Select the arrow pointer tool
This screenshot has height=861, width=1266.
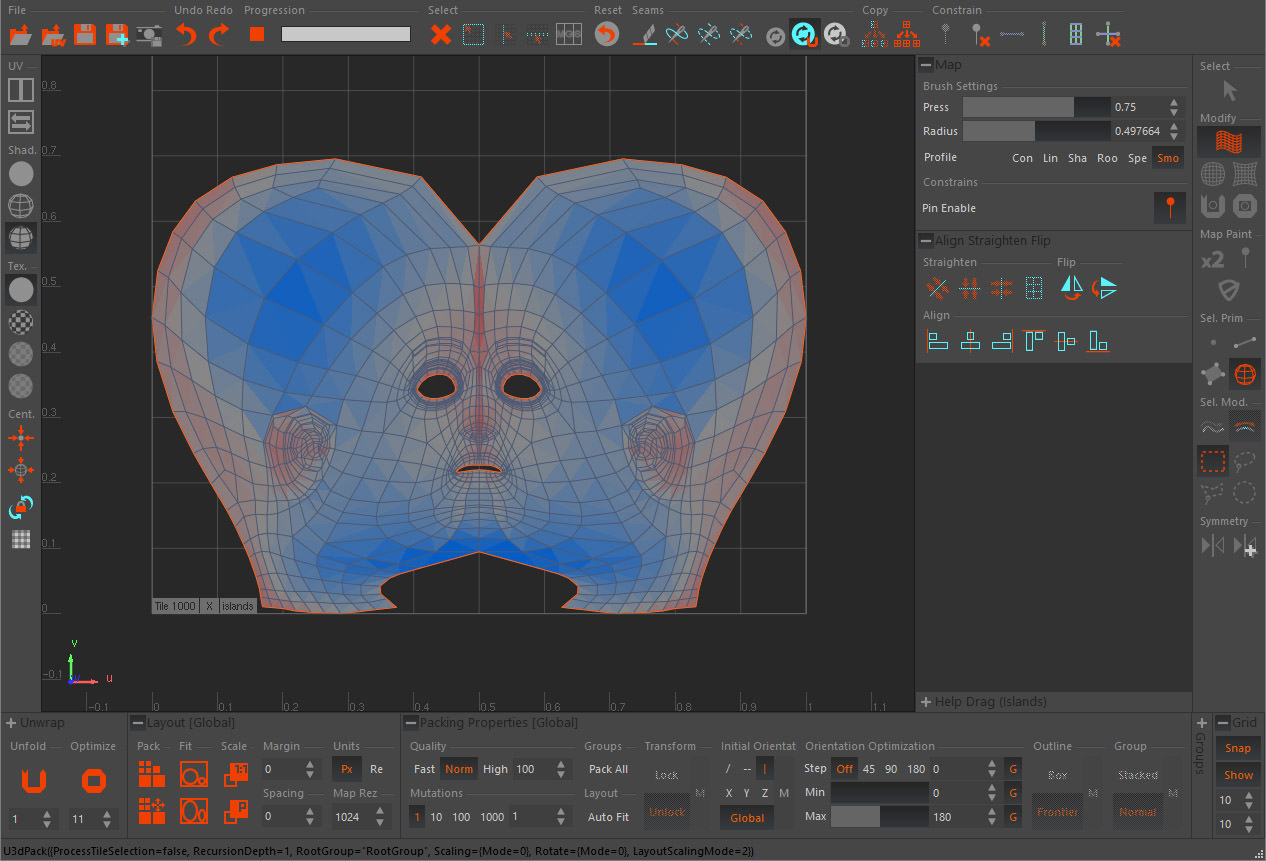click(1230, 91)
